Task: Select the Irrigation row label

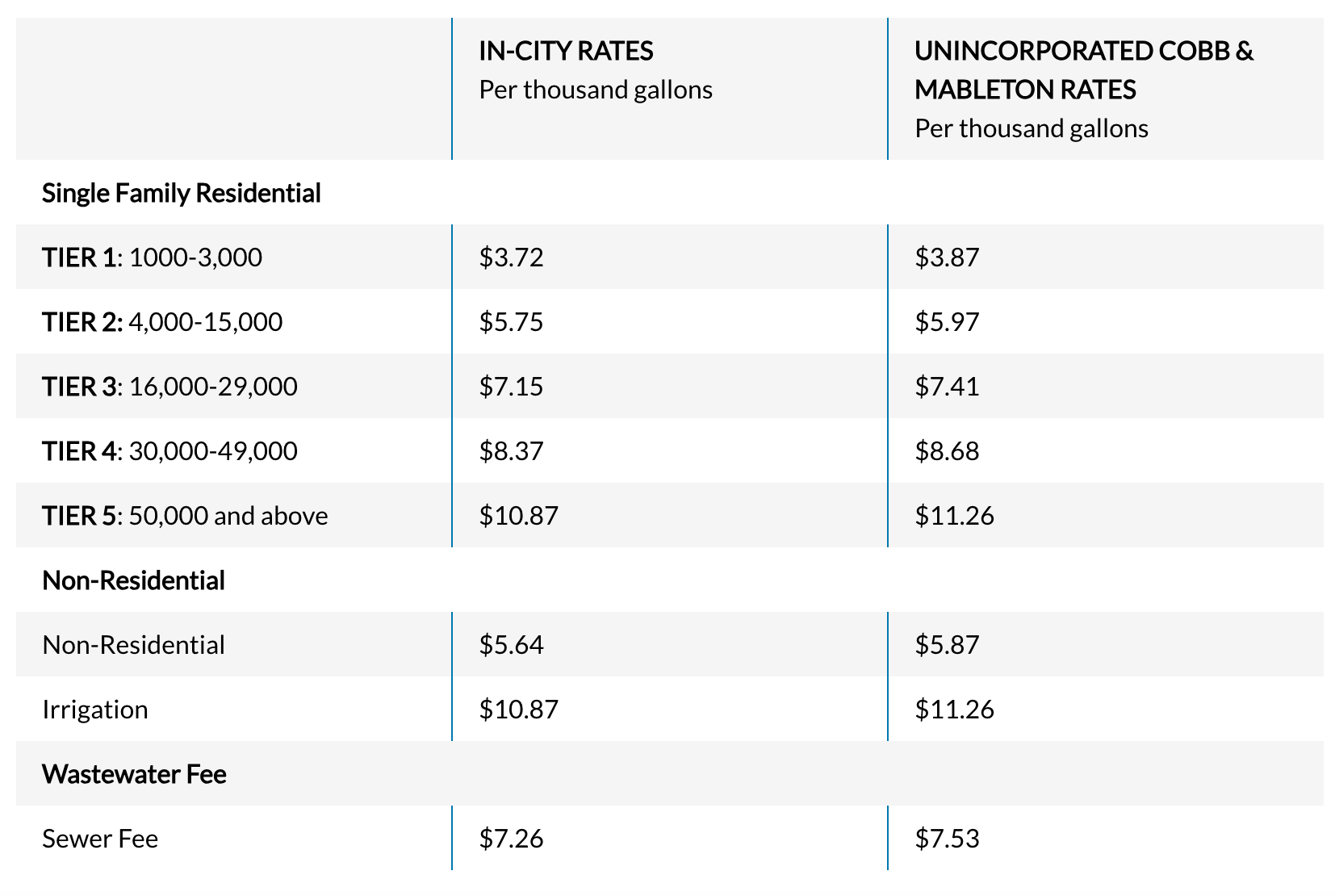Action: pos(95,710)
